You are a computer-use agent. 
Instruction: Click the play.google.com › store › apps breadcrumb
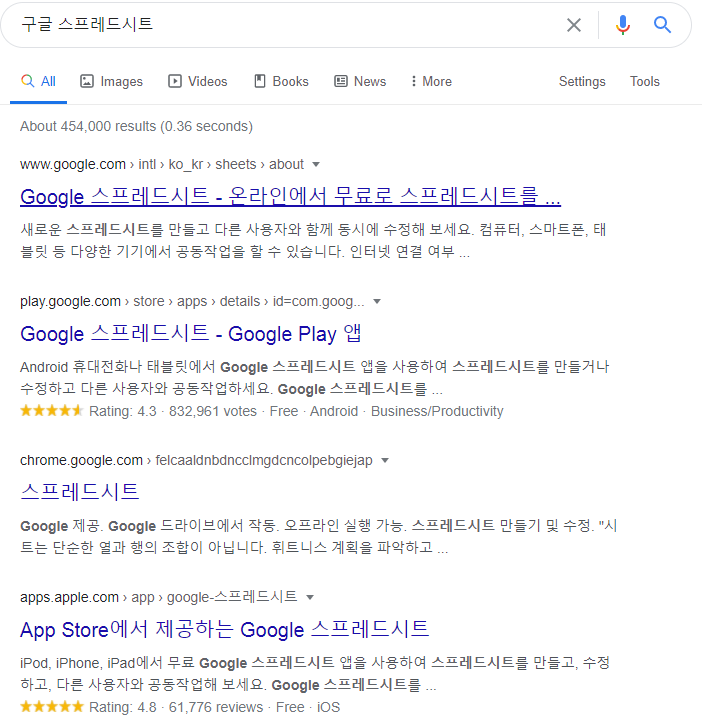pyautogui.click(x=192, y=302)
